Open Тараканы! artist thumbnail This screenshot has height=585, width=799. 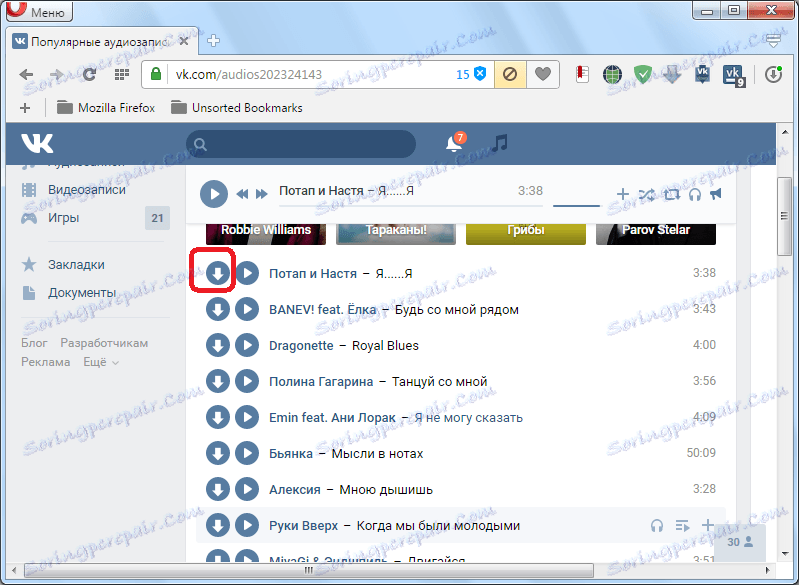pos(396,234)
